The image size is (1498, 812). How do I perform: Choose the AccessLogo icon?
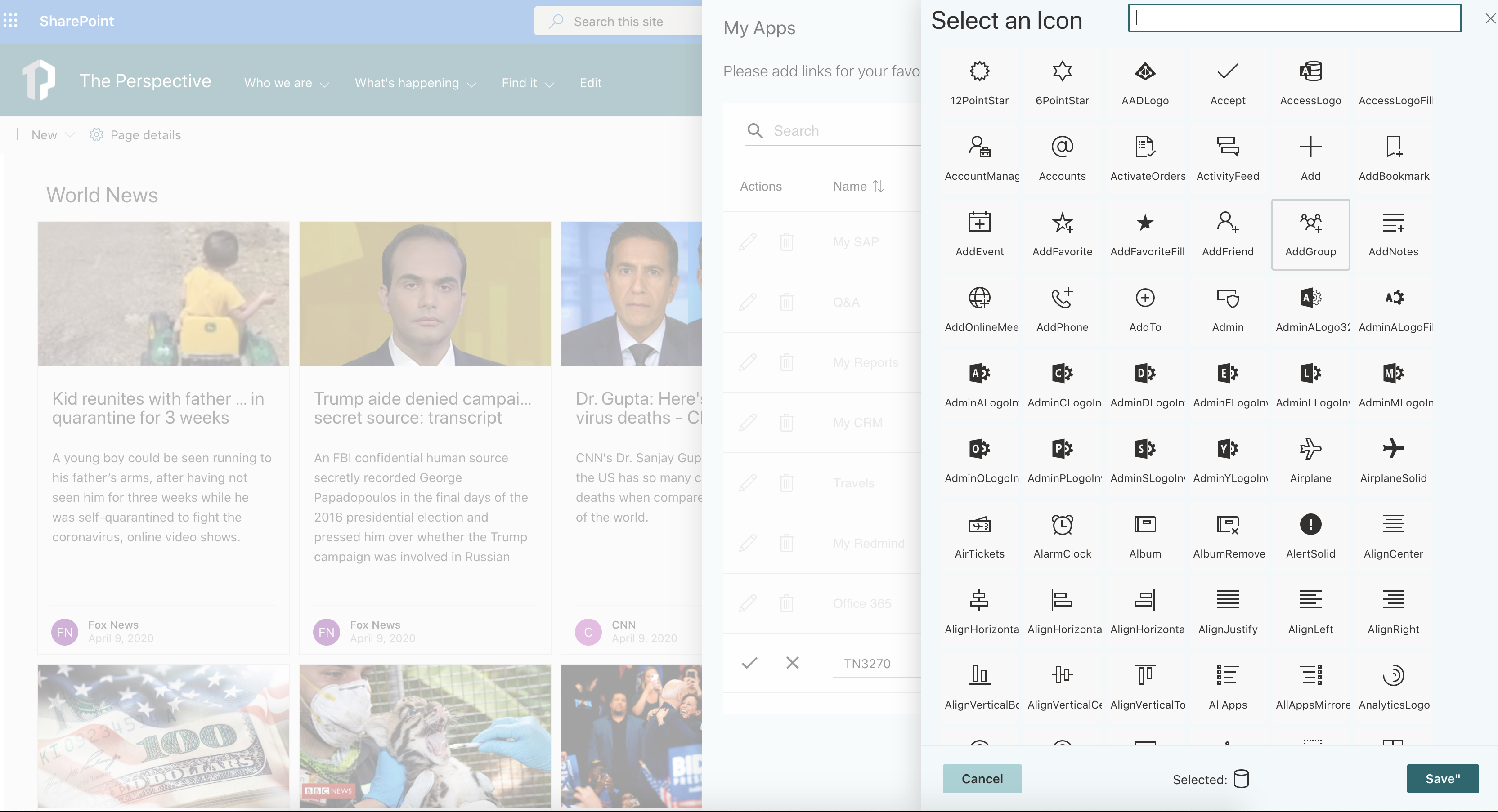(x=1311, y=83)
